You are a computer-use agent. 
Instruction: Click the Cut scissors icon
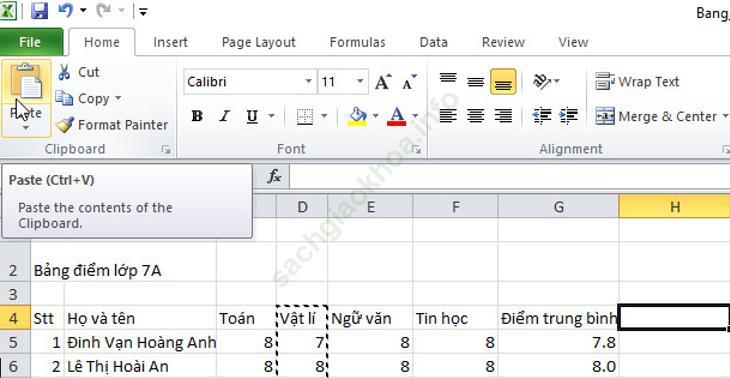click(64, 72)
